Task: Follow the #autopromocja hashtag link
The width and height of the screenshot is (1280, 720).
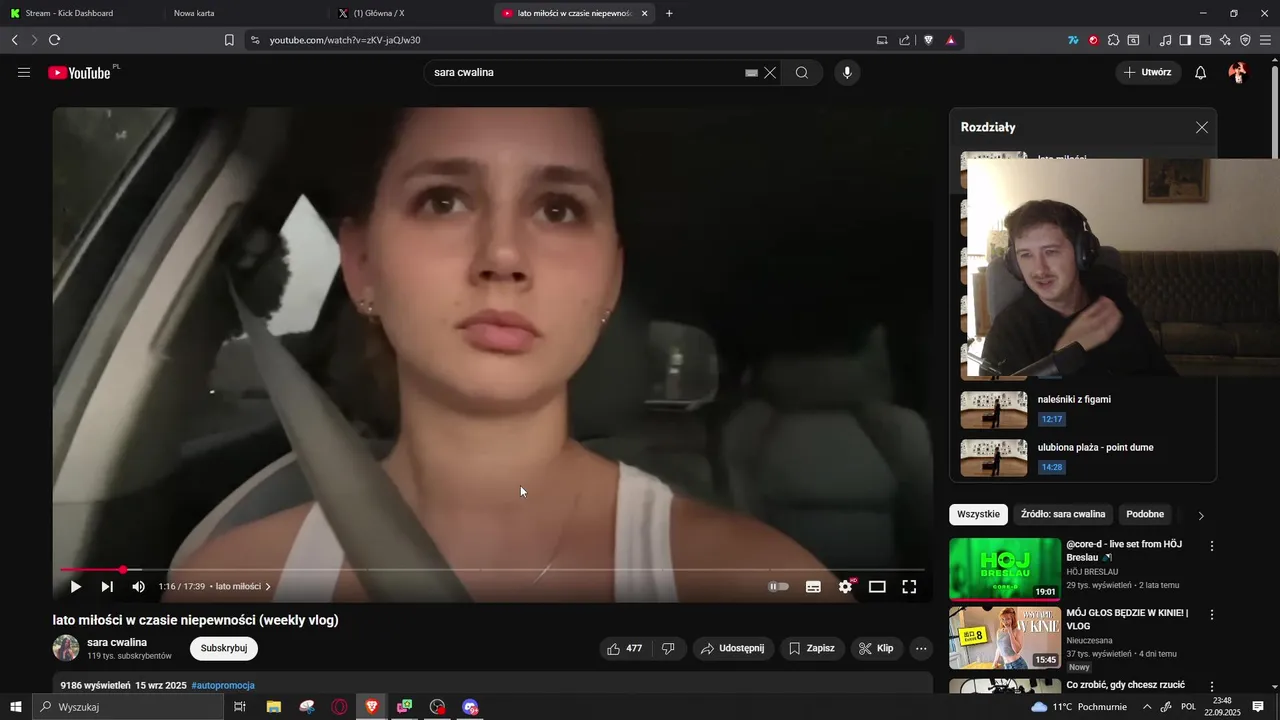Action: click(223, 685)
